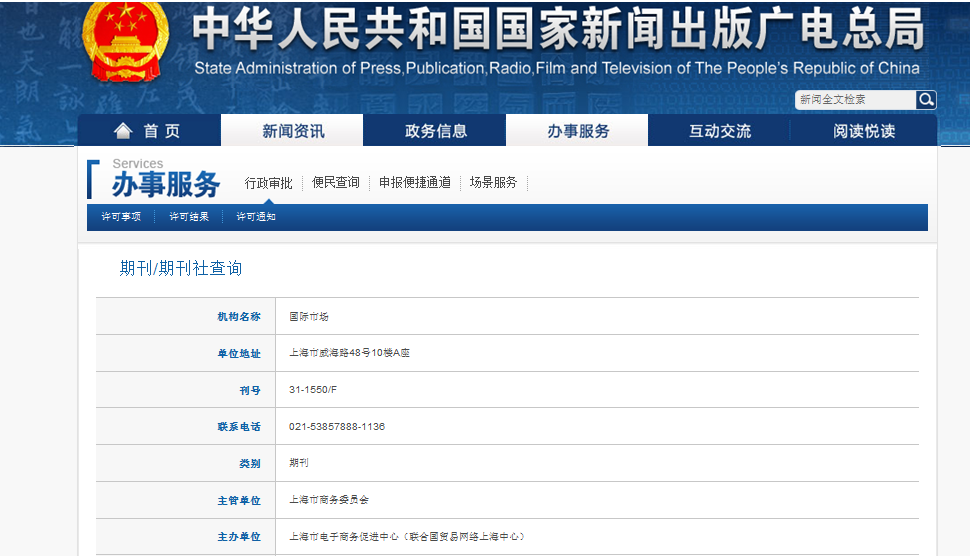Image resolution: width=970 pixels, height=556 pixels.
Task: Open the 办事服务 navigation tab
Action: 577,130
